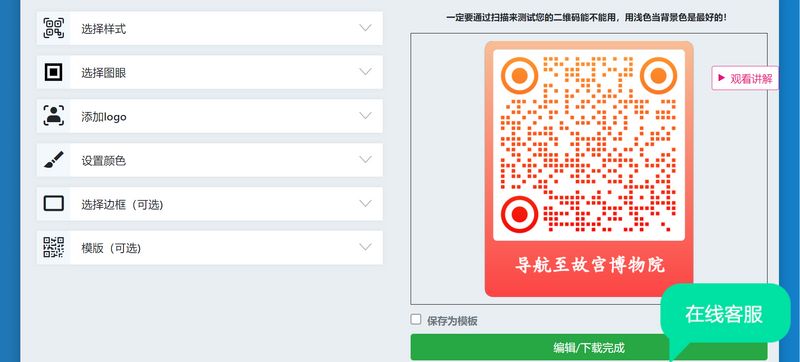Click the paintbrush icon for 设置颜色
Screen dimensions: 800x362
pyautogui.click(x=54, y=160)
